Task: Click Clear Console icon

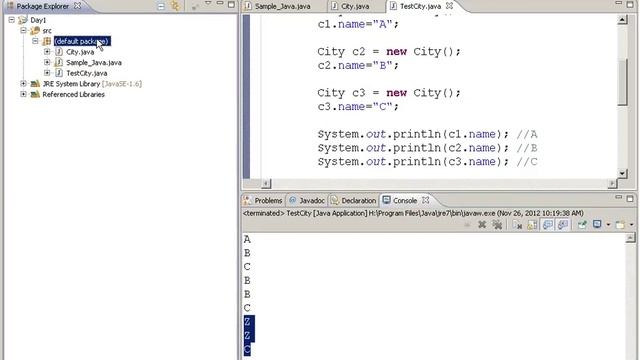Action: coord(517,224)
